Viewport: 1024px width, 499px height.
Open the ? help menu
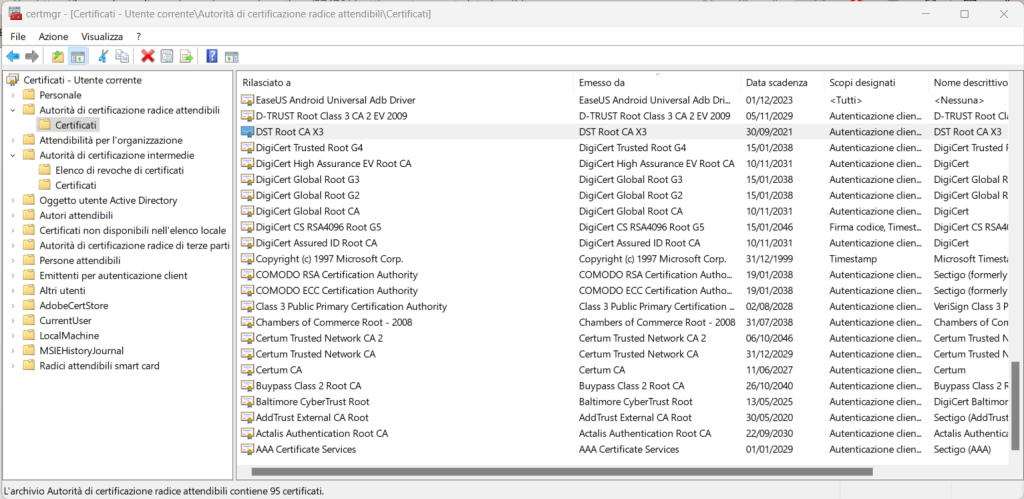(138, 37)
